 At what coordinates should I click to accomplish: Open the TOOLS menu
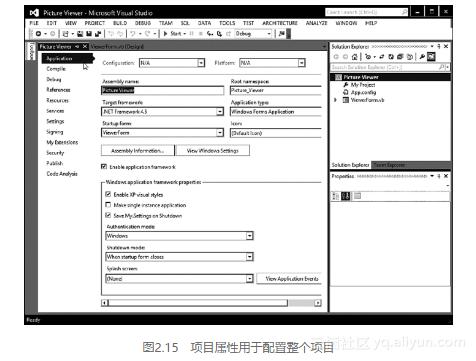pos(227,23)
